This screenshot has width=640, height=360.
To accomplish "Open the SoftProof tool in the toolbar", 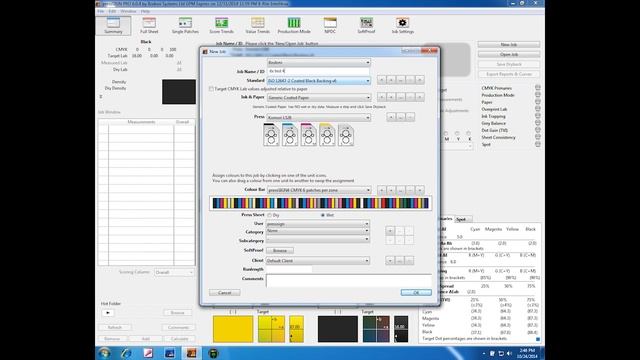I will tap(366, 25).
